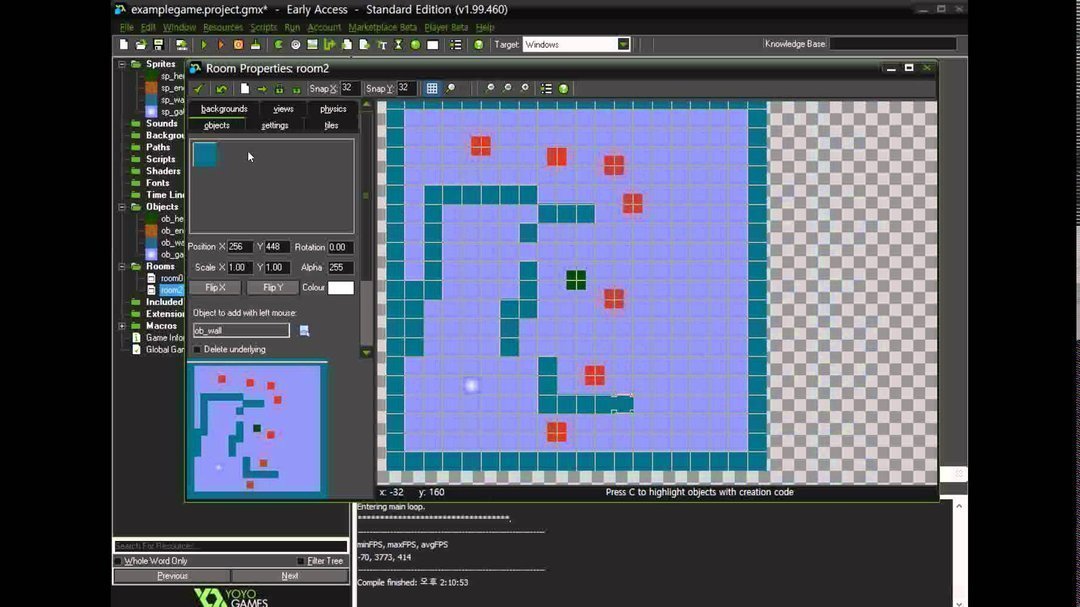Select the green object instance in the room
The height and width of the screenshot is (607, 1080).
576,280
